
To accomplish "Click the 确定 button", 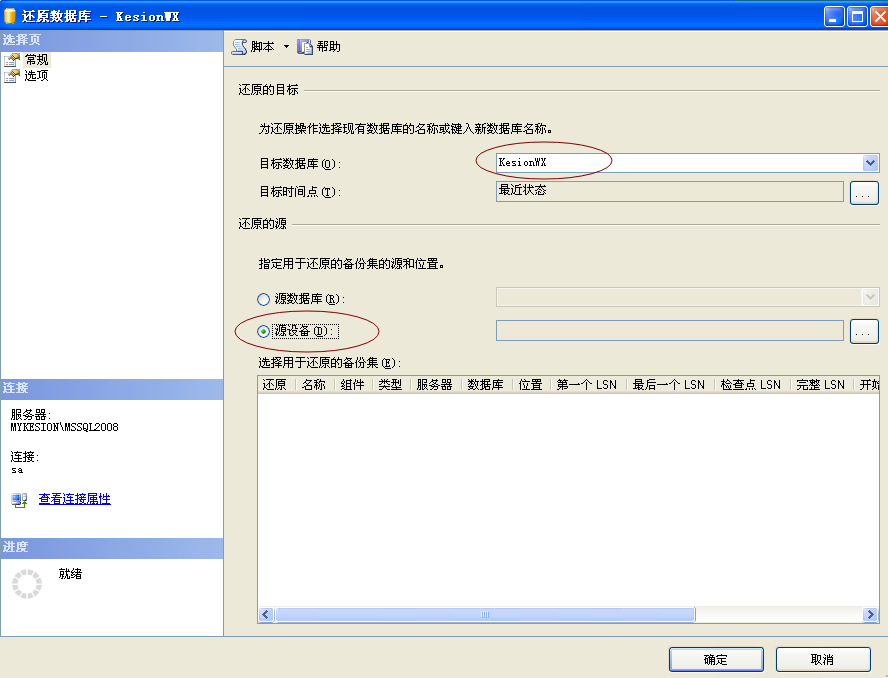I will coord(716,659).
